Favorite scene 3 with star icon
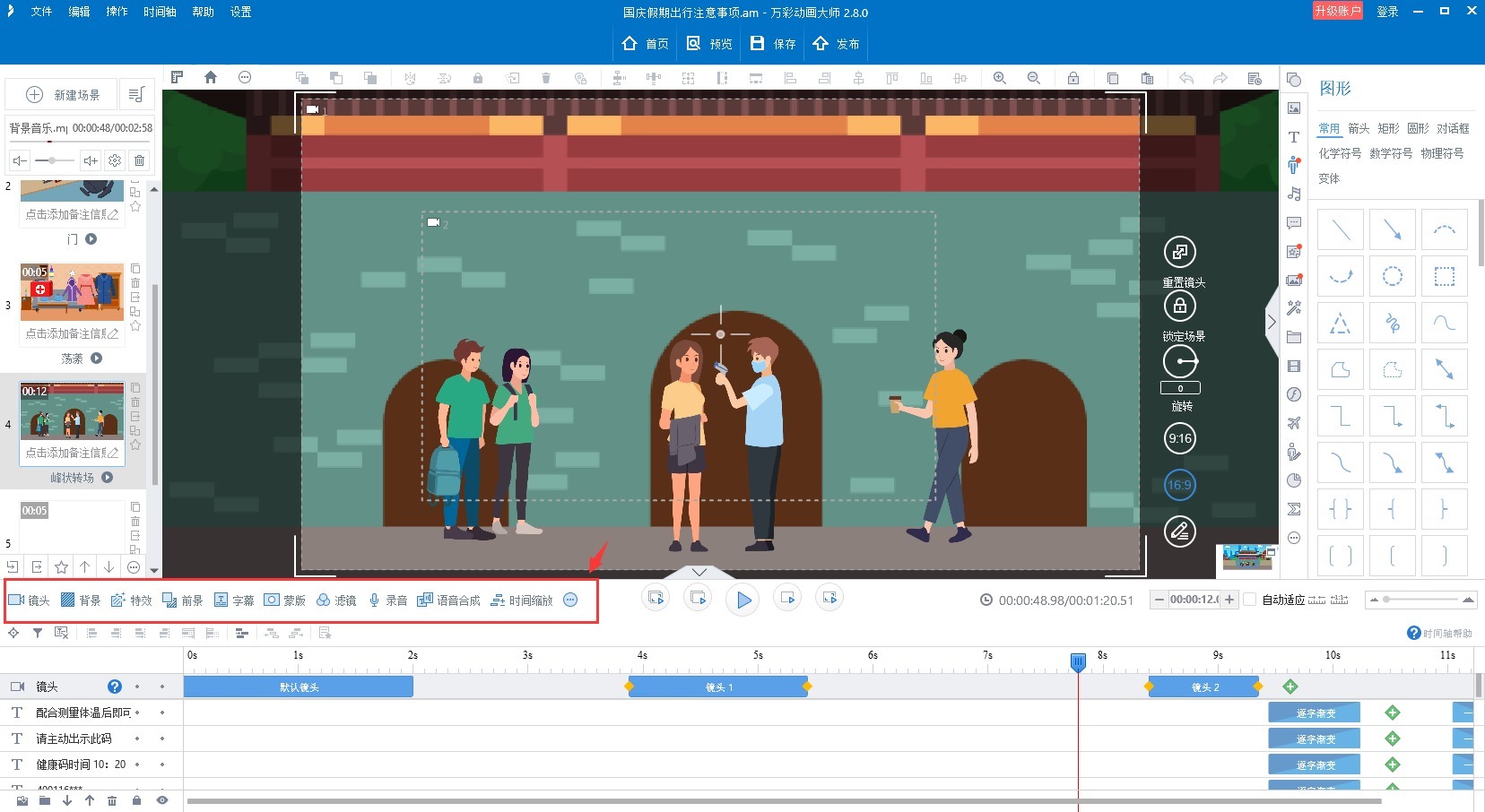Viewport: 1485px width, 812px height. pos(135,325)
